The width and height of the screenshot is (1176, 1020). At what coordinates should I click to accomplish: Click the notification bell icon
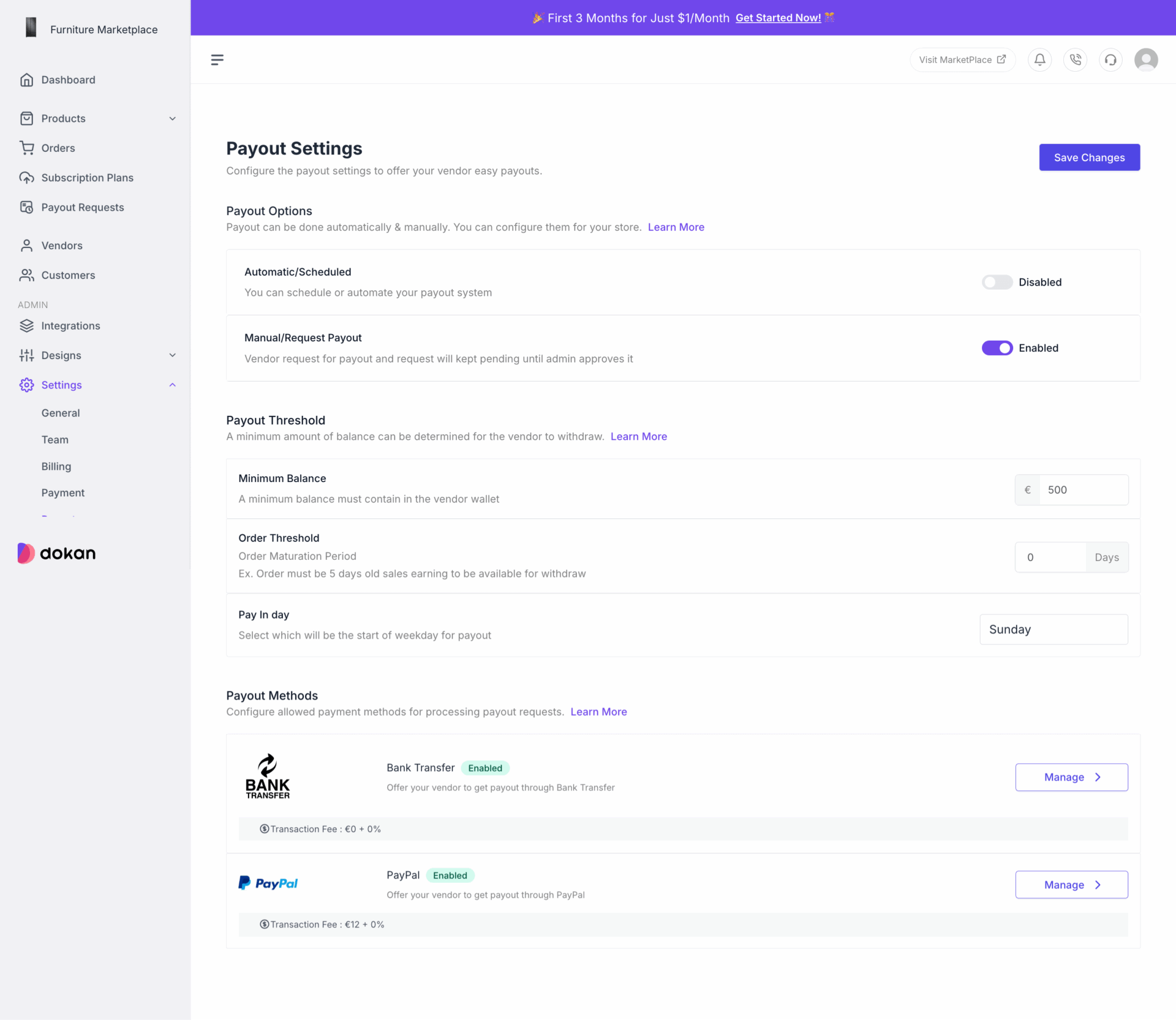click(1040, 60)
